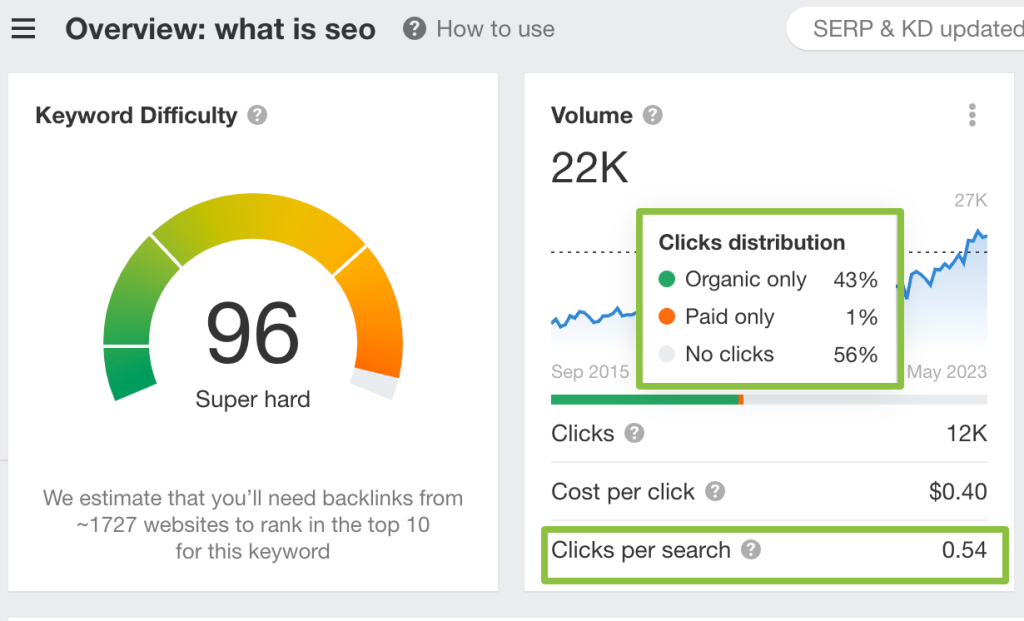The width and height of the screenshot is (1024, 621).
Task: Click the help icon next to Clicks
Action: [x=634, y=434]
